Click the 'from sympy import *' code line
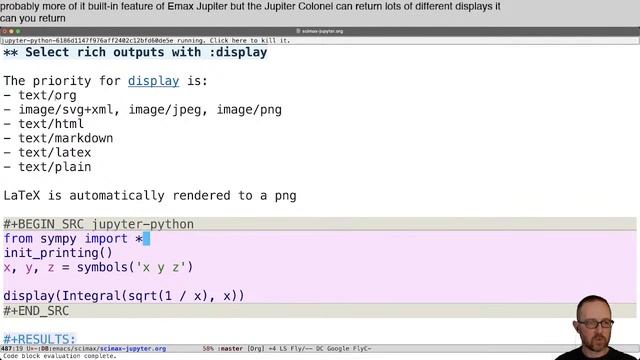This screenshot has height=360, width=640. (73, 239)
